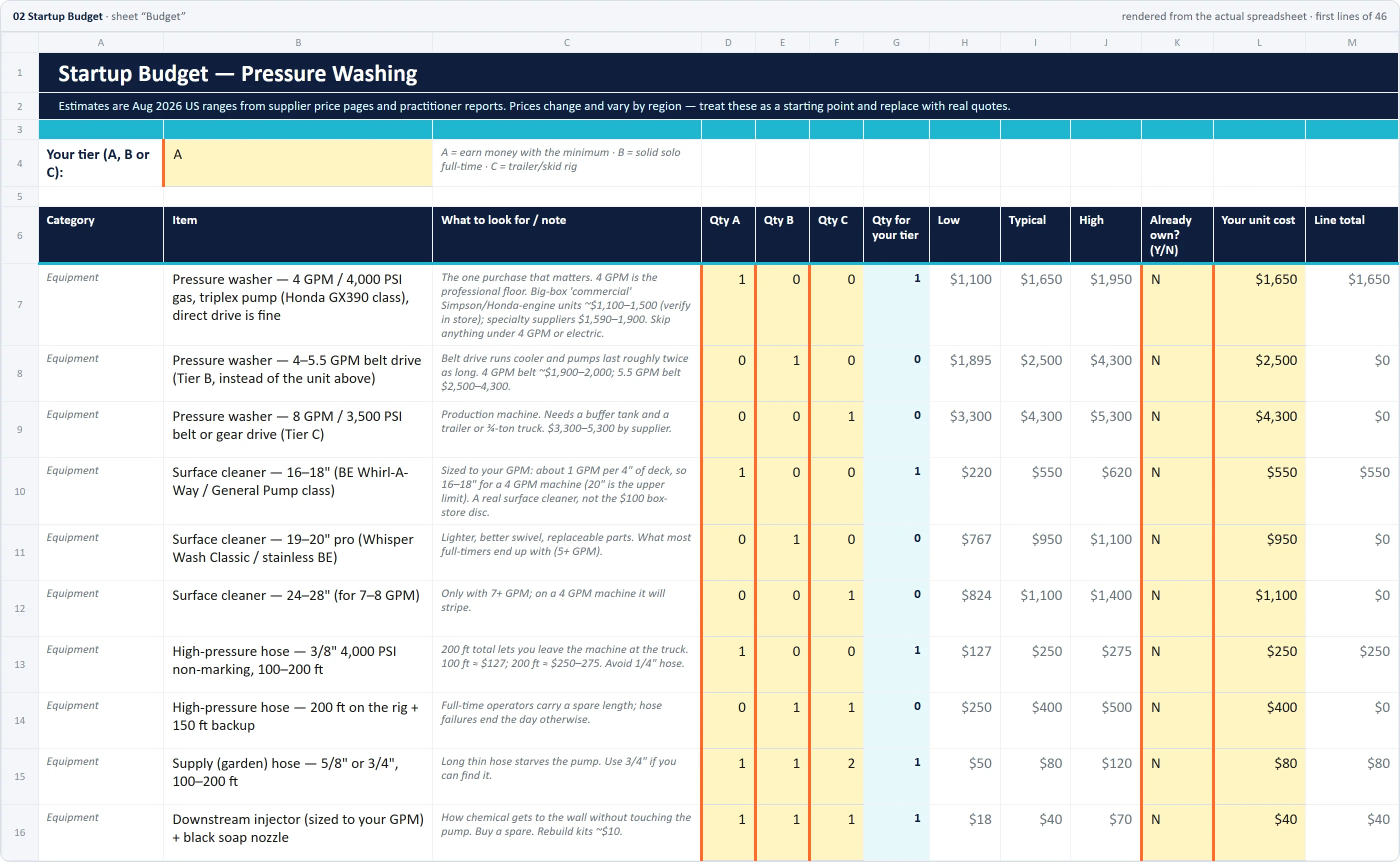This screenshot has width=1400, height=862.
Task: Select the row 7 number header
Action: [19, 304]
